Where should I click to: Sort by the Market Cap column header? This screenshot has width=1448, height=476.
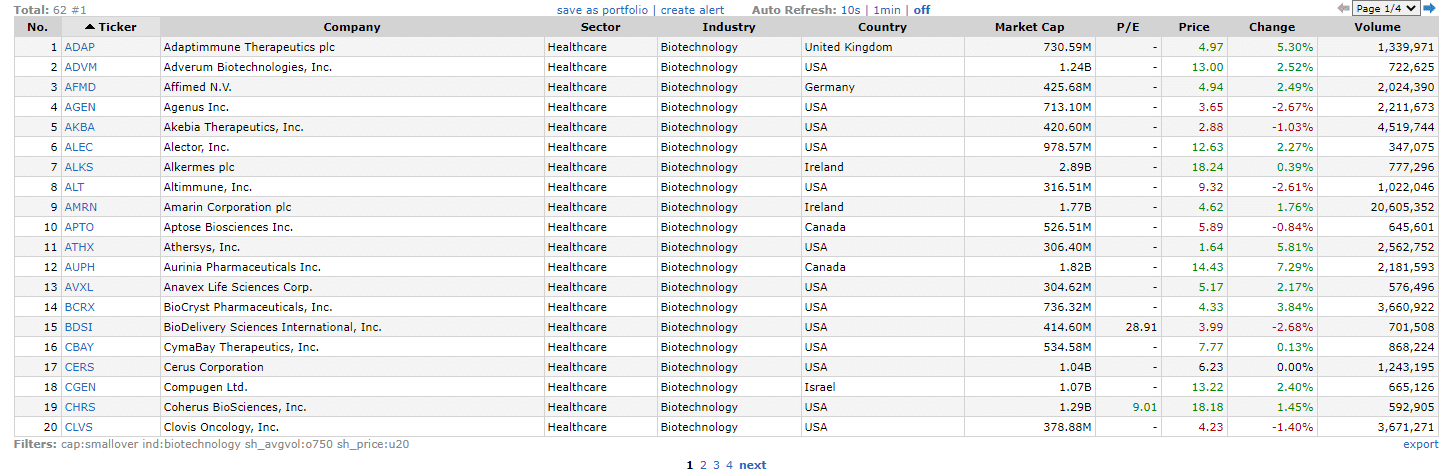[1029, 27]
